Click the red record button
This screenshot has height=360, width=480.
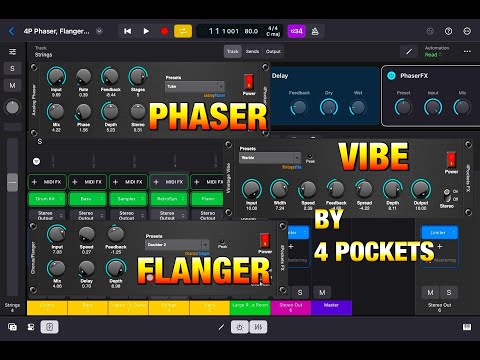[164, 31]
